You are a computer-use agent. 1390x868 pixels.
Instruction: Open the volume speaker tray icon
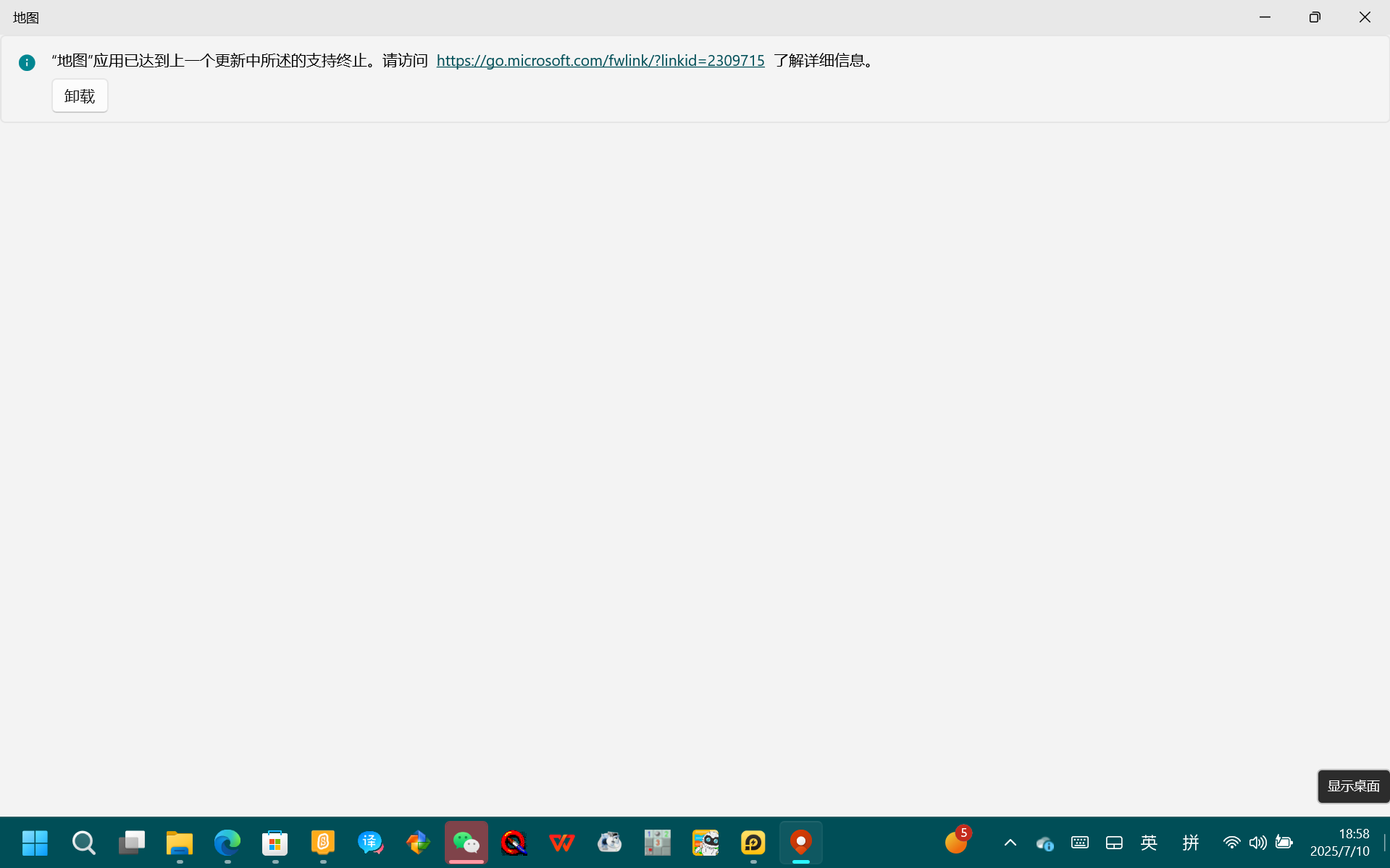point(1257,843)
